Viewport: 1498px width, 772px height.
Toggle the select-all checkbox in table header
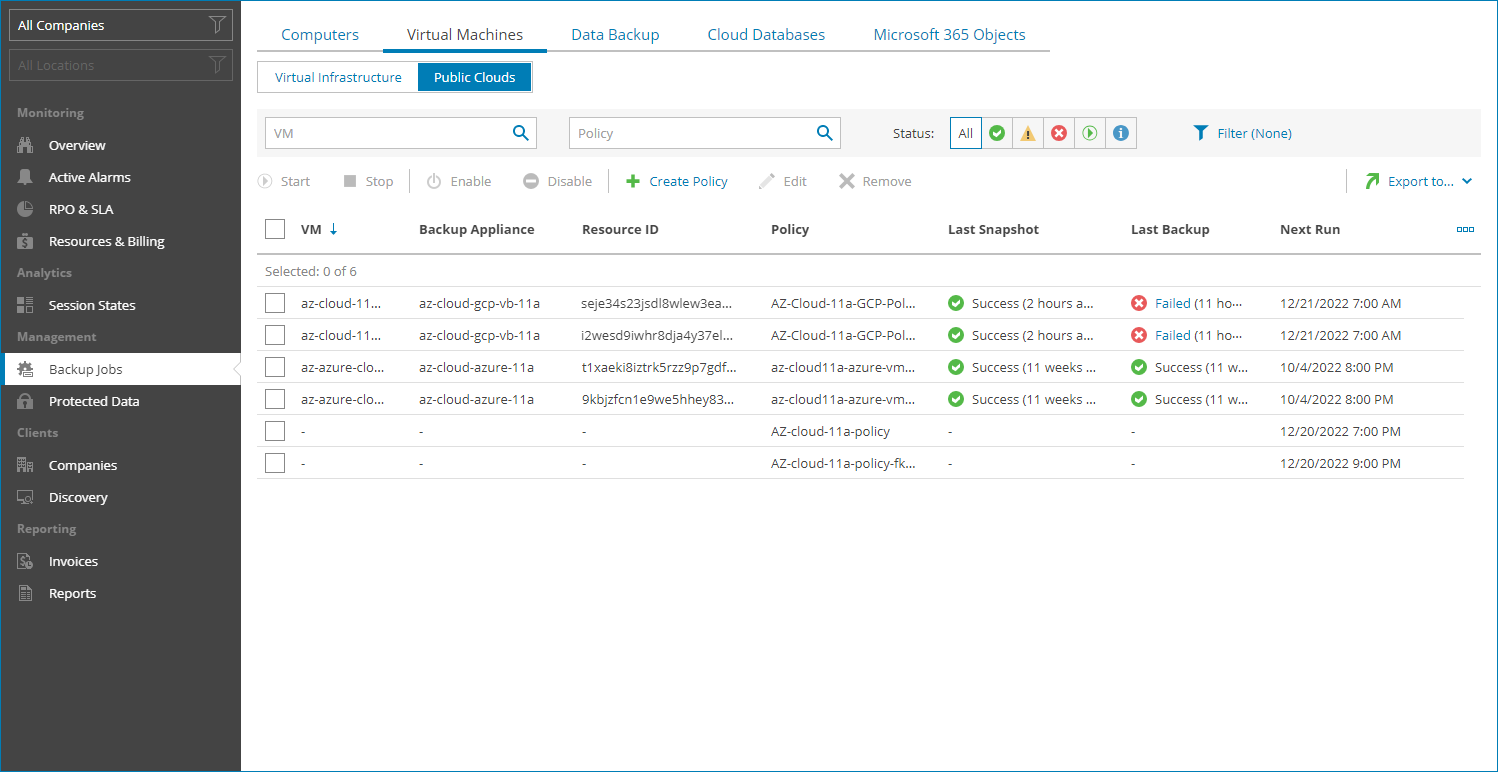point(275,229)
